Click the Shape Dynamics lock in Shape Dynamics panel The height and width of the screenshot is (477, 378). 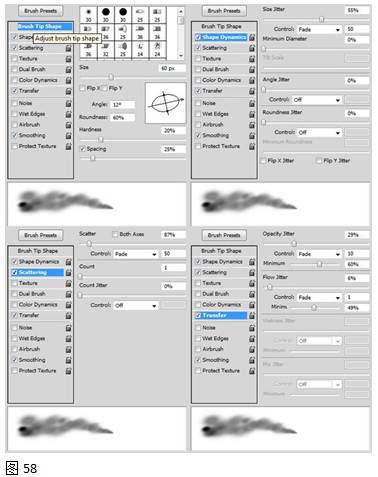pyautogui.click(x=252, y=37)
